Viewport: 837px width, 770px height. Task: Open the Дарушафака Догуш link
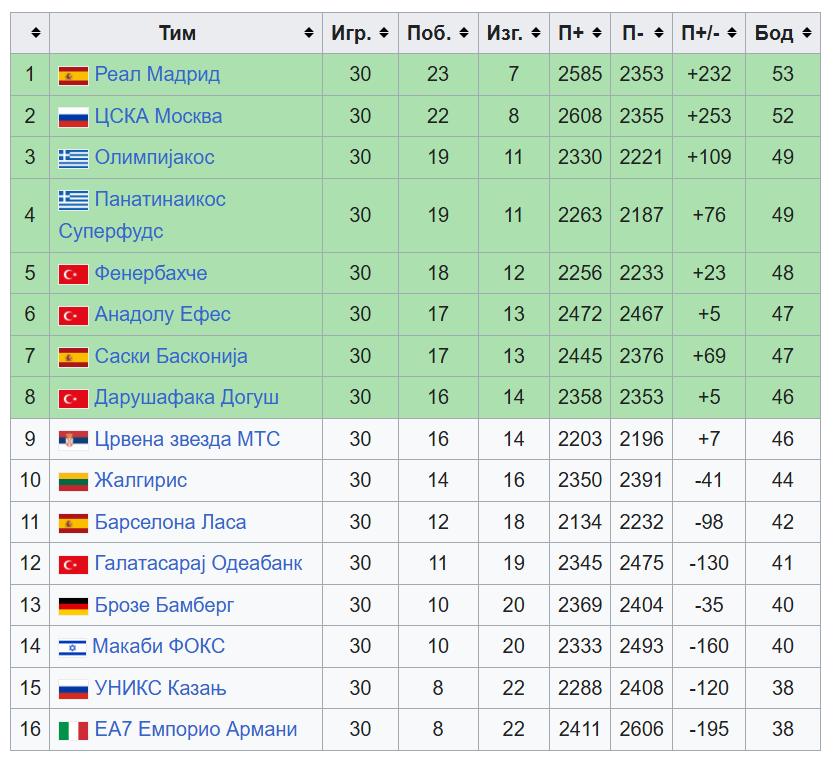pyautogui.click(x=186, y=397)
